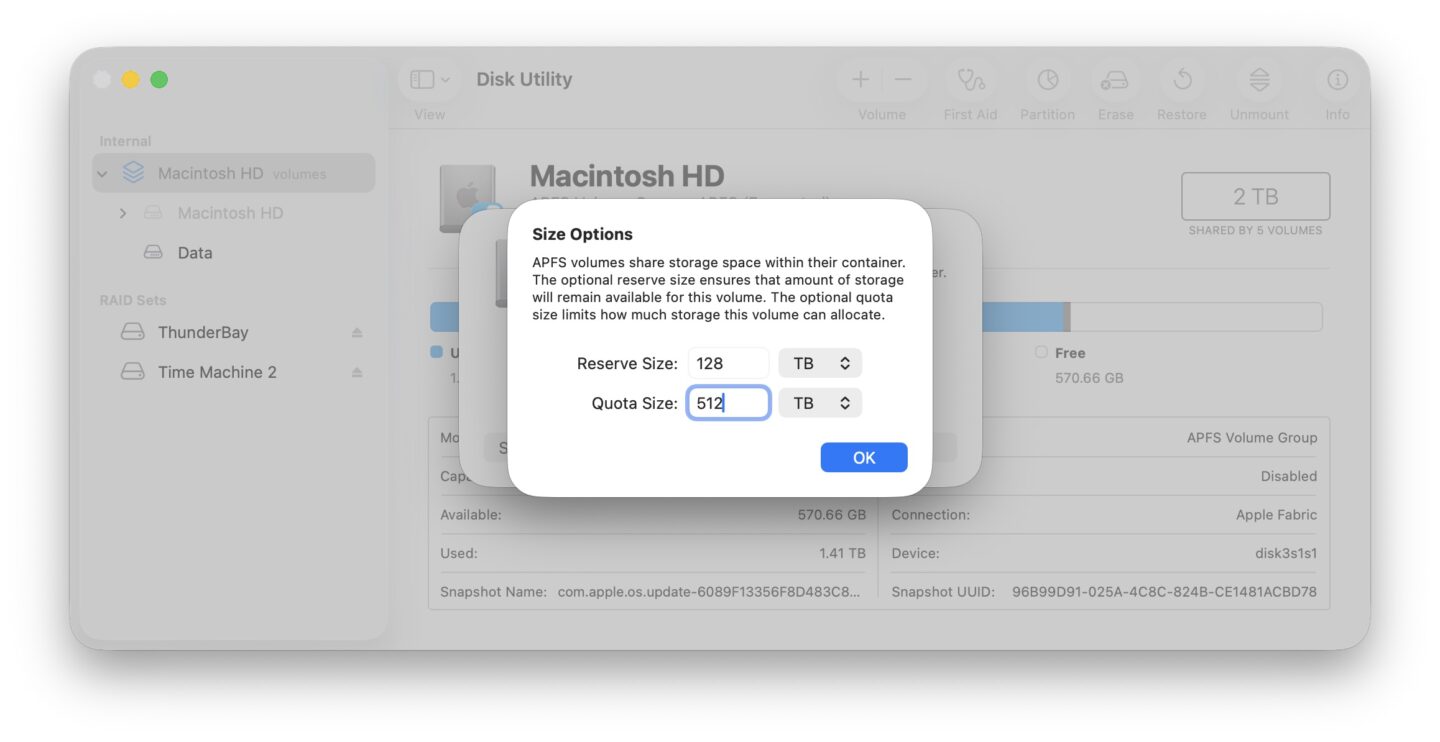The image size is (1440, 742).
Task: Show Info for the selected volume
Action: (x=1336, y=80)
